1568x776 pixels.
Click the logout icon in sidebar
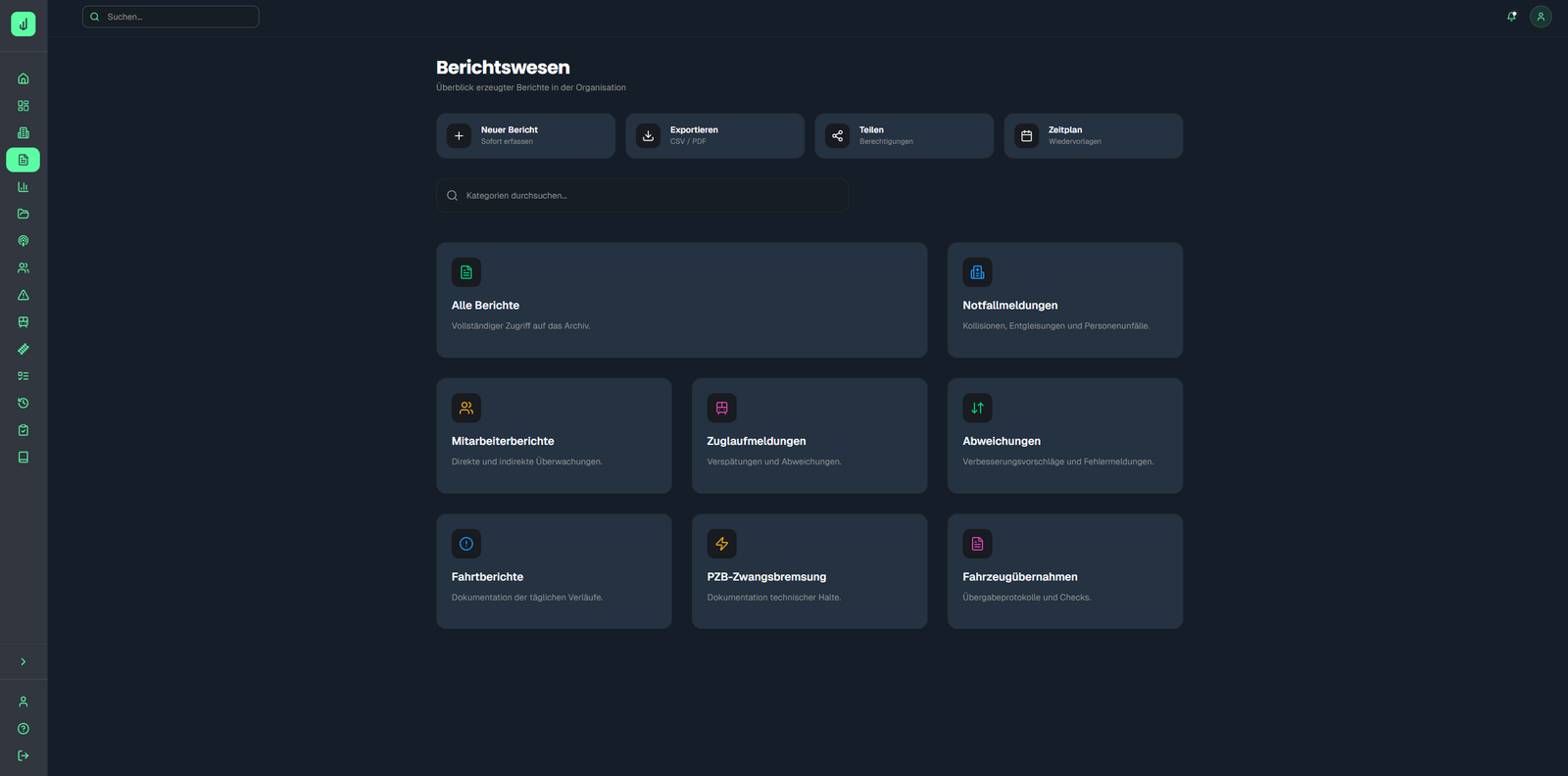click(x=24, y=755)
